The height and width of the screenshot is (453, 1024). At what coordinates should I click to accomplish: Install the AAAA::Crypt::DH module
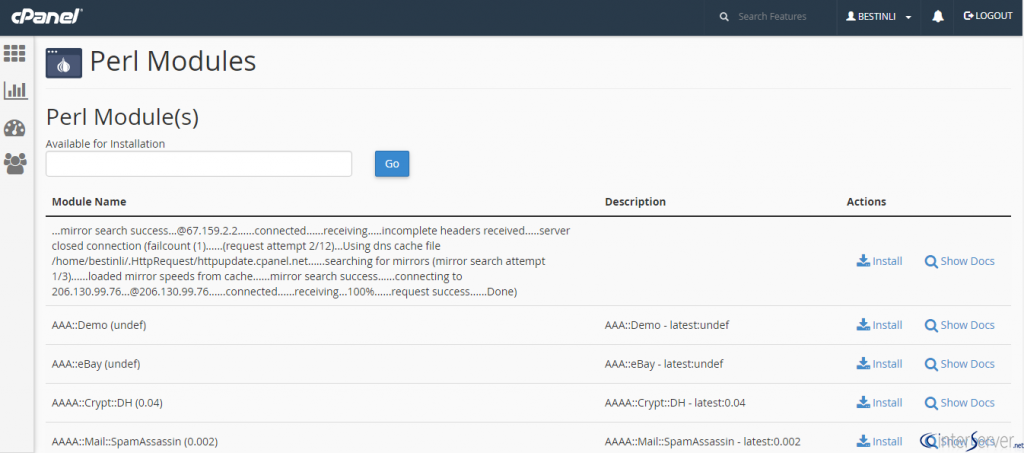(x=879, y=403)
